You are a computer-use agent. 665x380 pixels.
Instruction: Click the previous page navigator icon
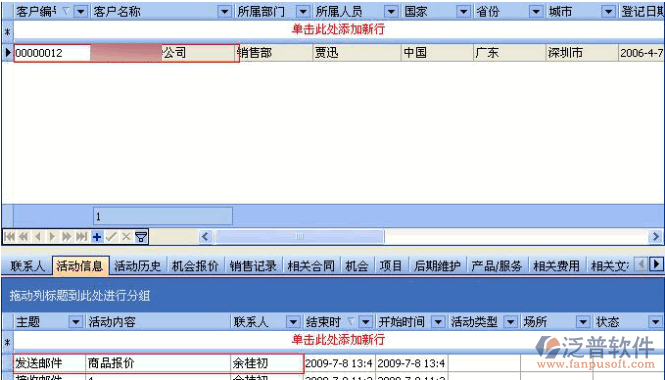tap(23, 237)
